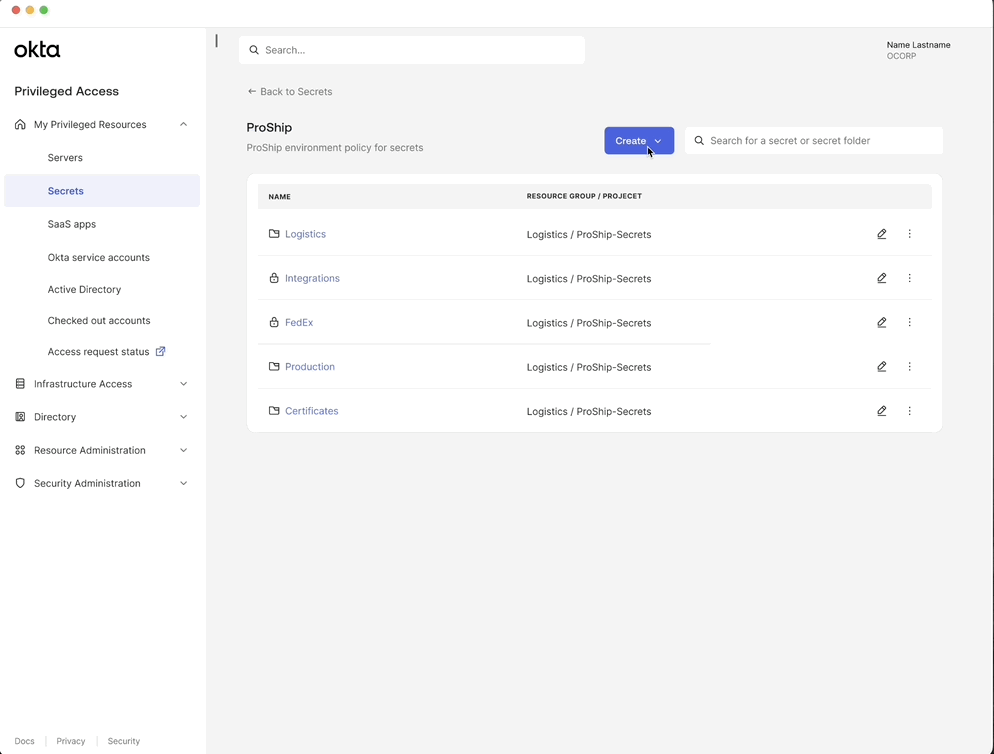Open more options for FedEx row
994x754 pixels.
[909, 323]
